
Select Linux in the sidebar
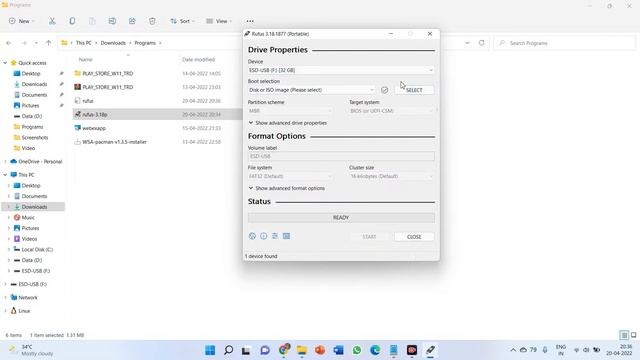click(x=24, y=311)
